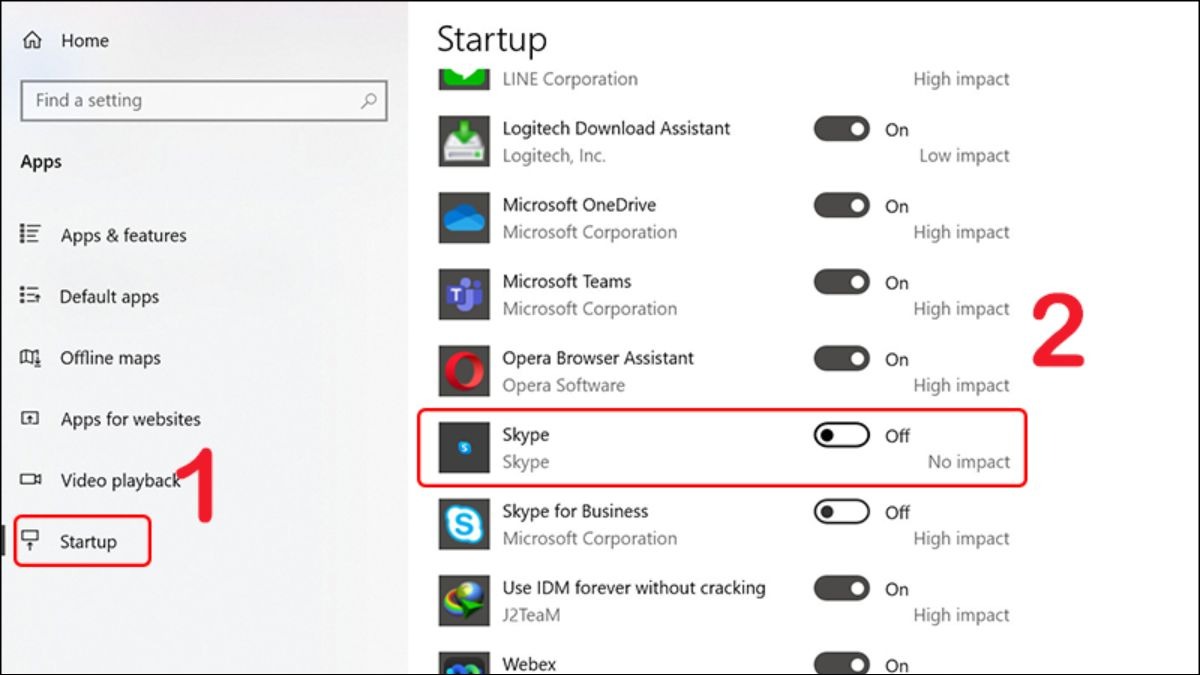Viewport: 1200px width, 675px height.
Task: Click the Home icon in sidebar
Action: pos(33,41)
